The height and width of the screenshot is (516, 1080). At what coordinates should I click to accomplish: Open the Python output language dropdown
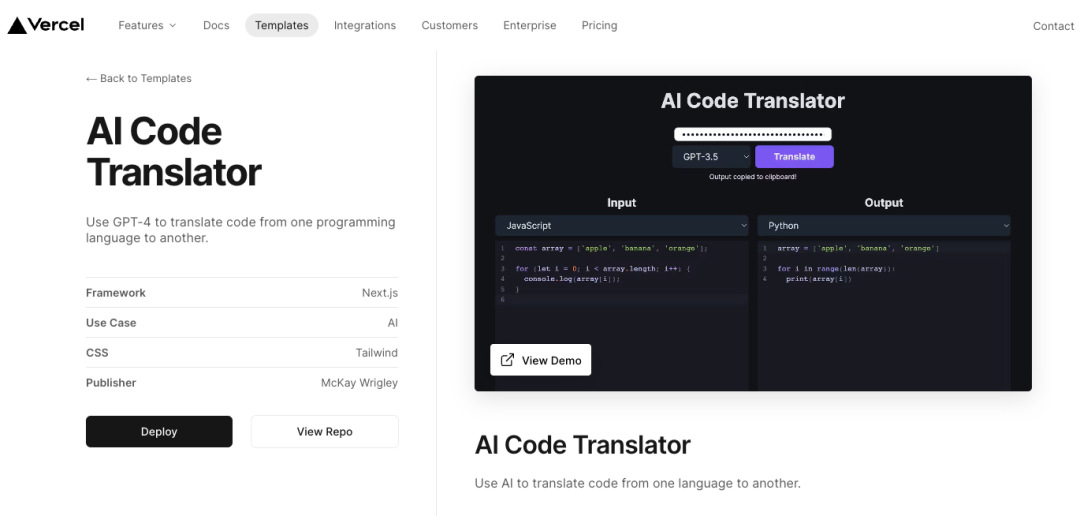[x=883, y=226]
